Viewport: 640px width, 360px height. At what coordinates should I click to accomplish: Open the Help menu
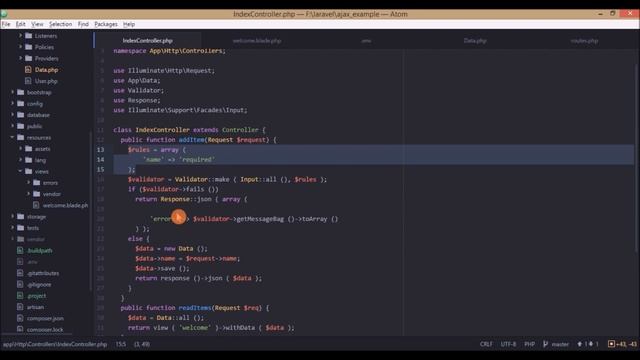point(129,24)
